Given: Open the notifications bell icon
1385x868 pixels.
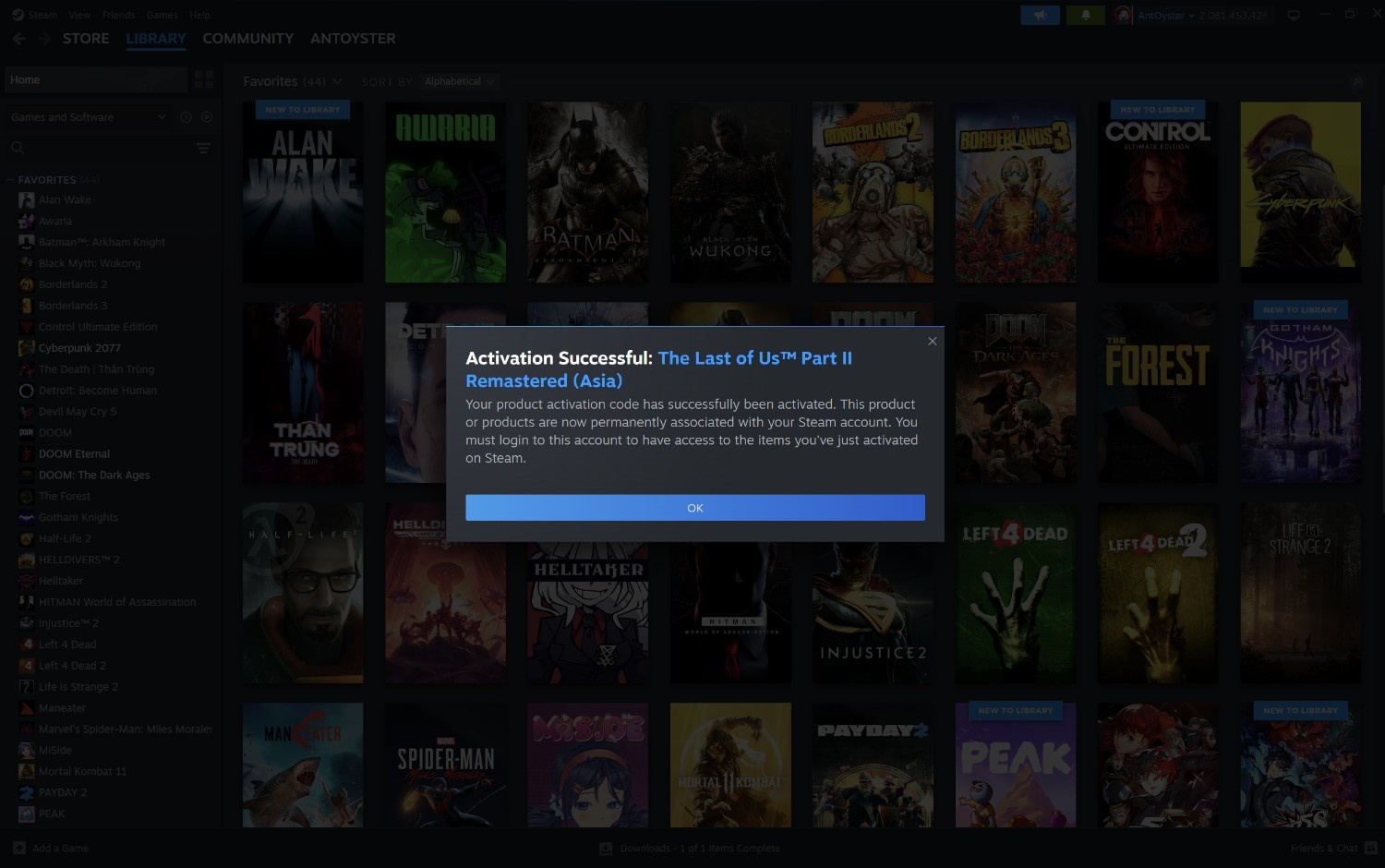Looking at the screenshot, I should pos(1086,16).
